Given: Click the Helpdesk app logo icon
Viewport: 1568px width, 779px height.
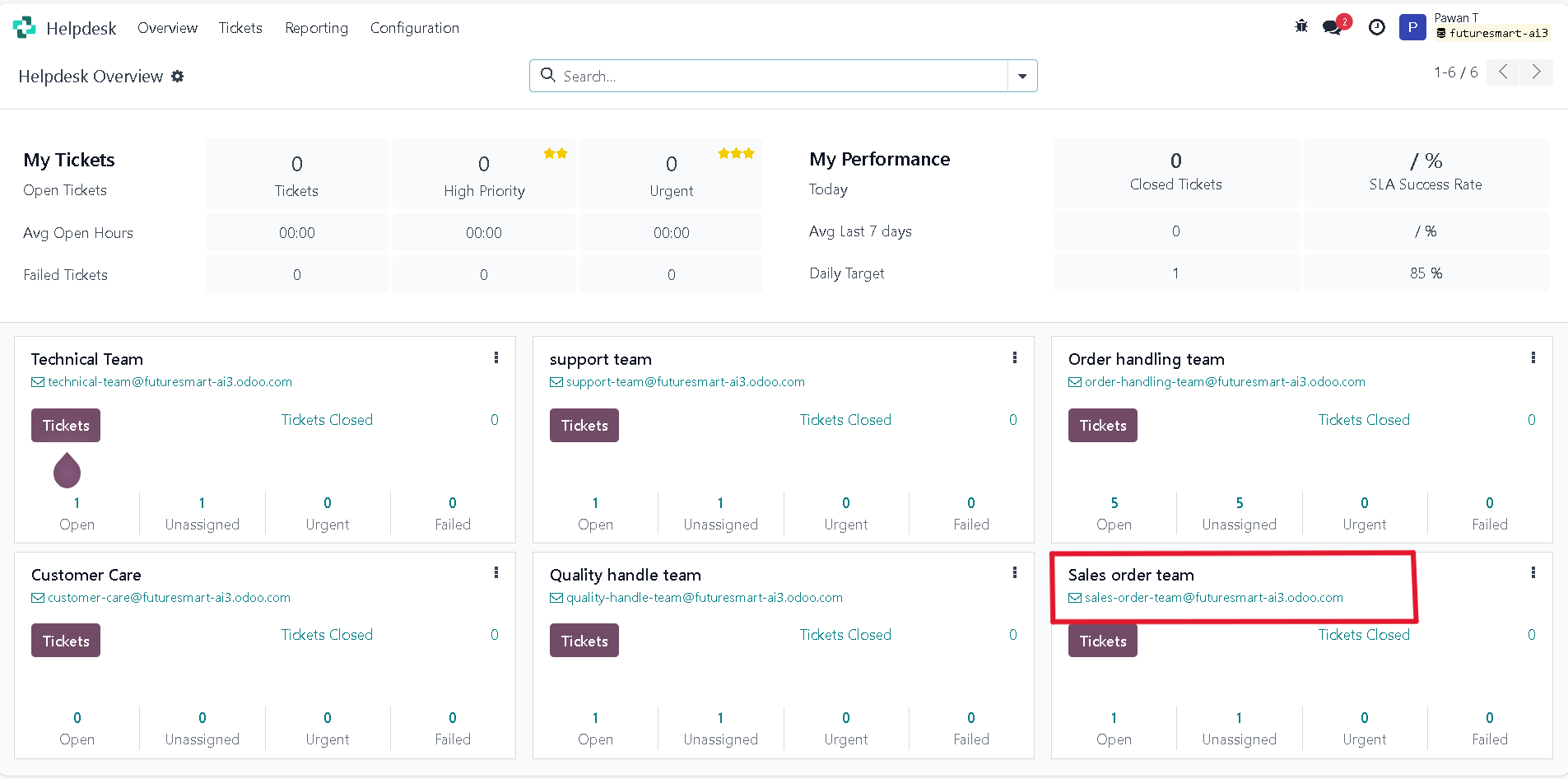Looking at the screenshot, I should [25, 27].
